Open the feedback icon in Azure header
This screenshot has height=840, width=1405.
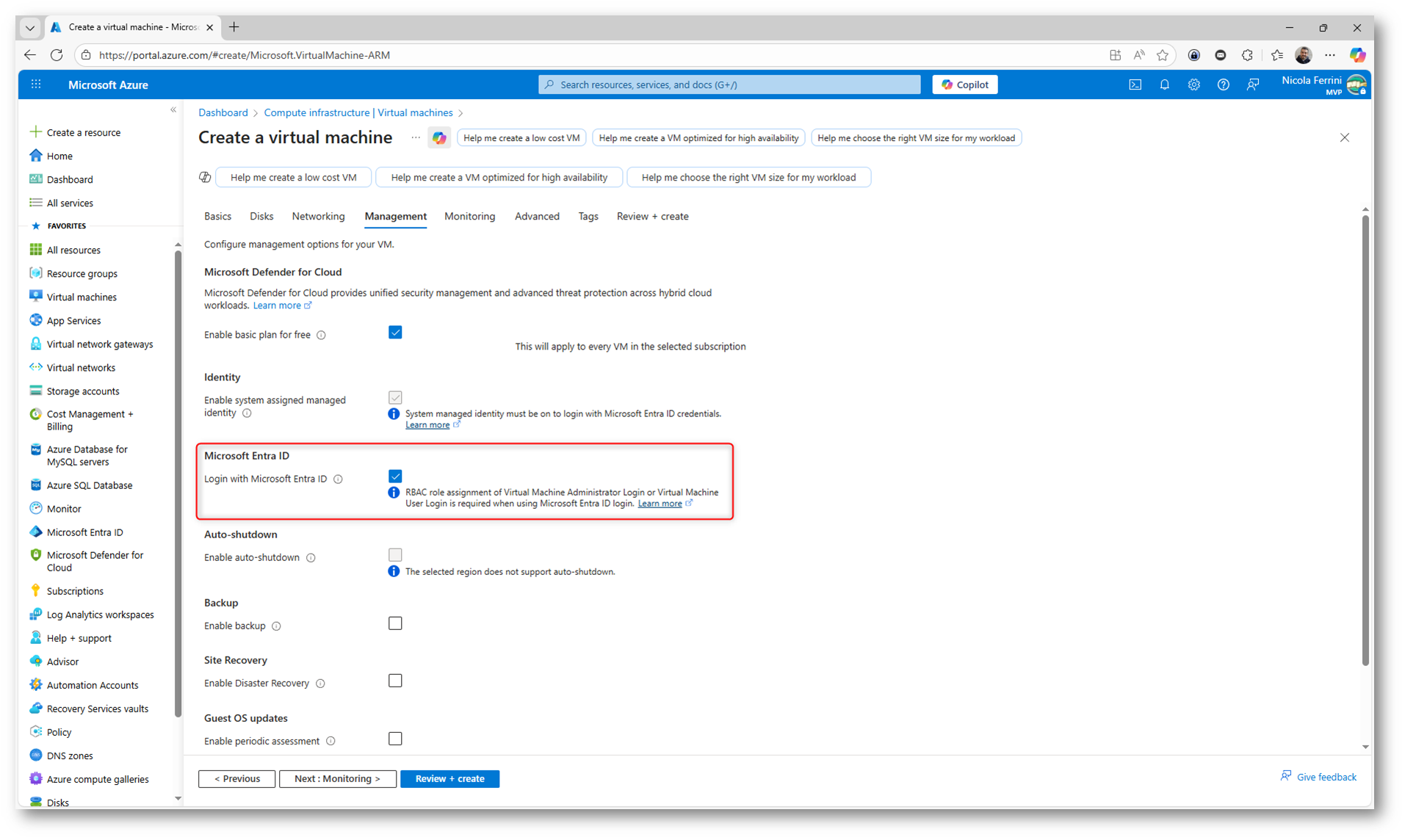tap(1252, 84)
